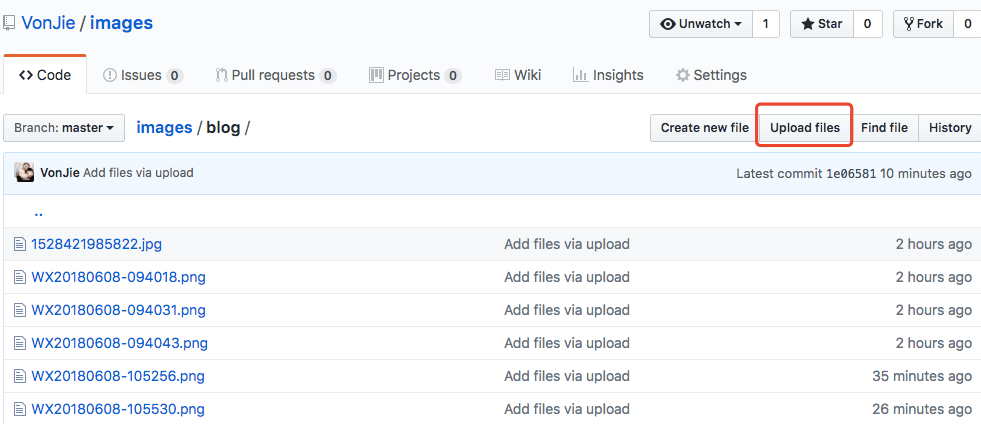Click '10 minutes ago' latest commit time
The width and height of the screenshot is (981, 424).
926,173
